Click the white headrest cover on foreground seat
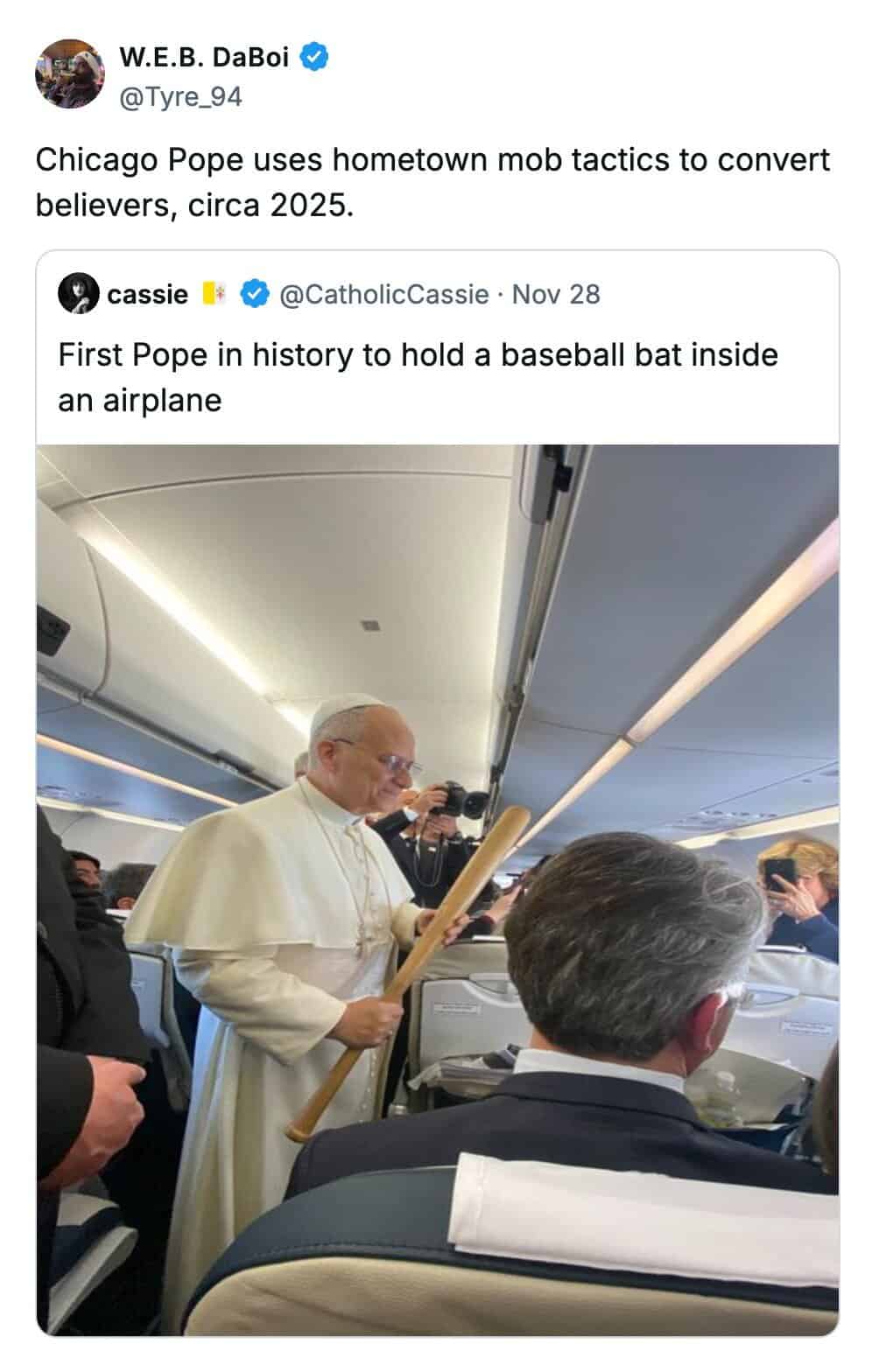 tap(643, 1221)
